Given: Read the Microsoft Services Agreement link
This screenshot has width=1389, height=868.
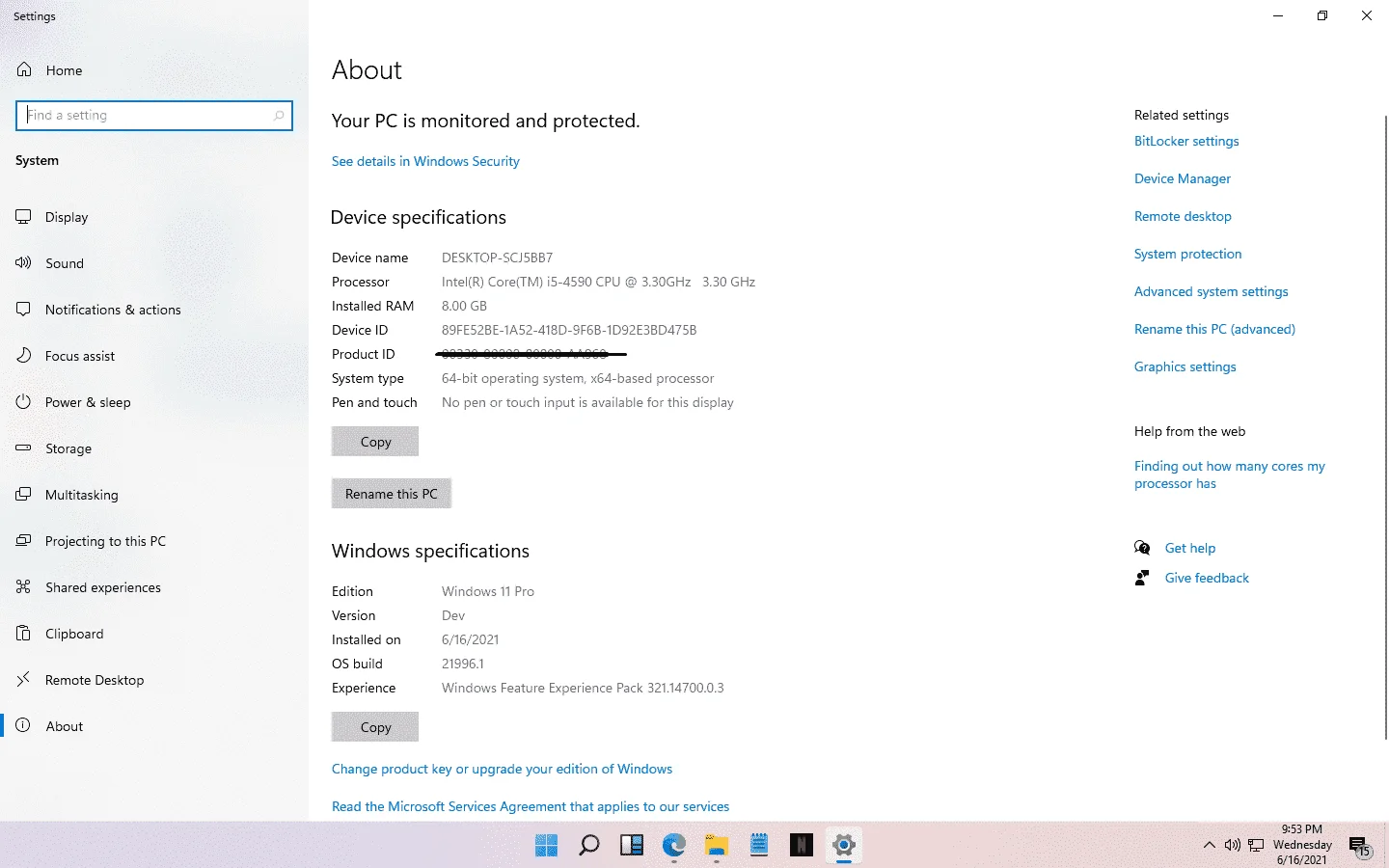Looking at the screenshot, I should coord(531,806).
